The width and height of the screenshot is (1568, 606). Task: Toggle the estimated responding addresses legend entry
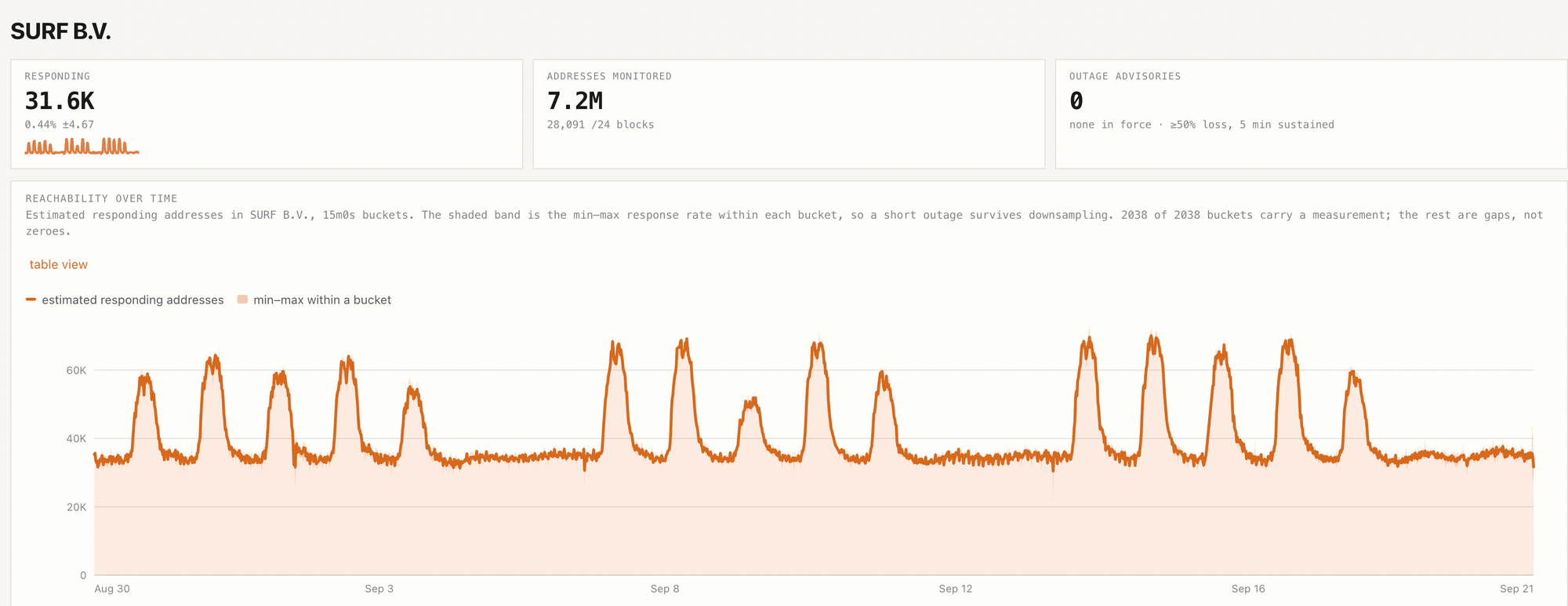pos(125,300)
